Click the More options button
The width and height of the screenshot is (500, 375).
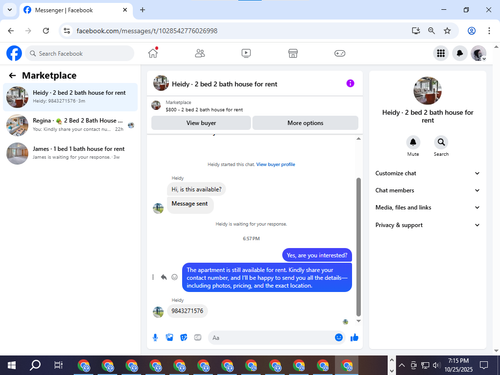pos(305,123)
